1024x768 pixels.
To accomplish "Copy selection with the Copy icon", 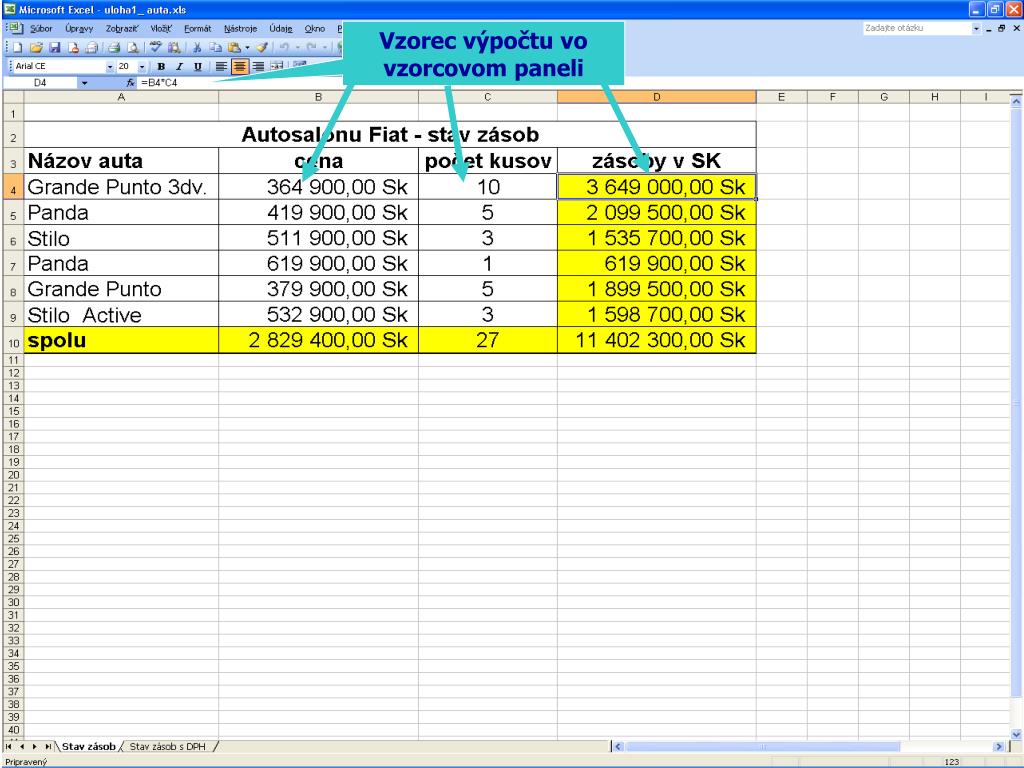I will (x=216, y=48).
